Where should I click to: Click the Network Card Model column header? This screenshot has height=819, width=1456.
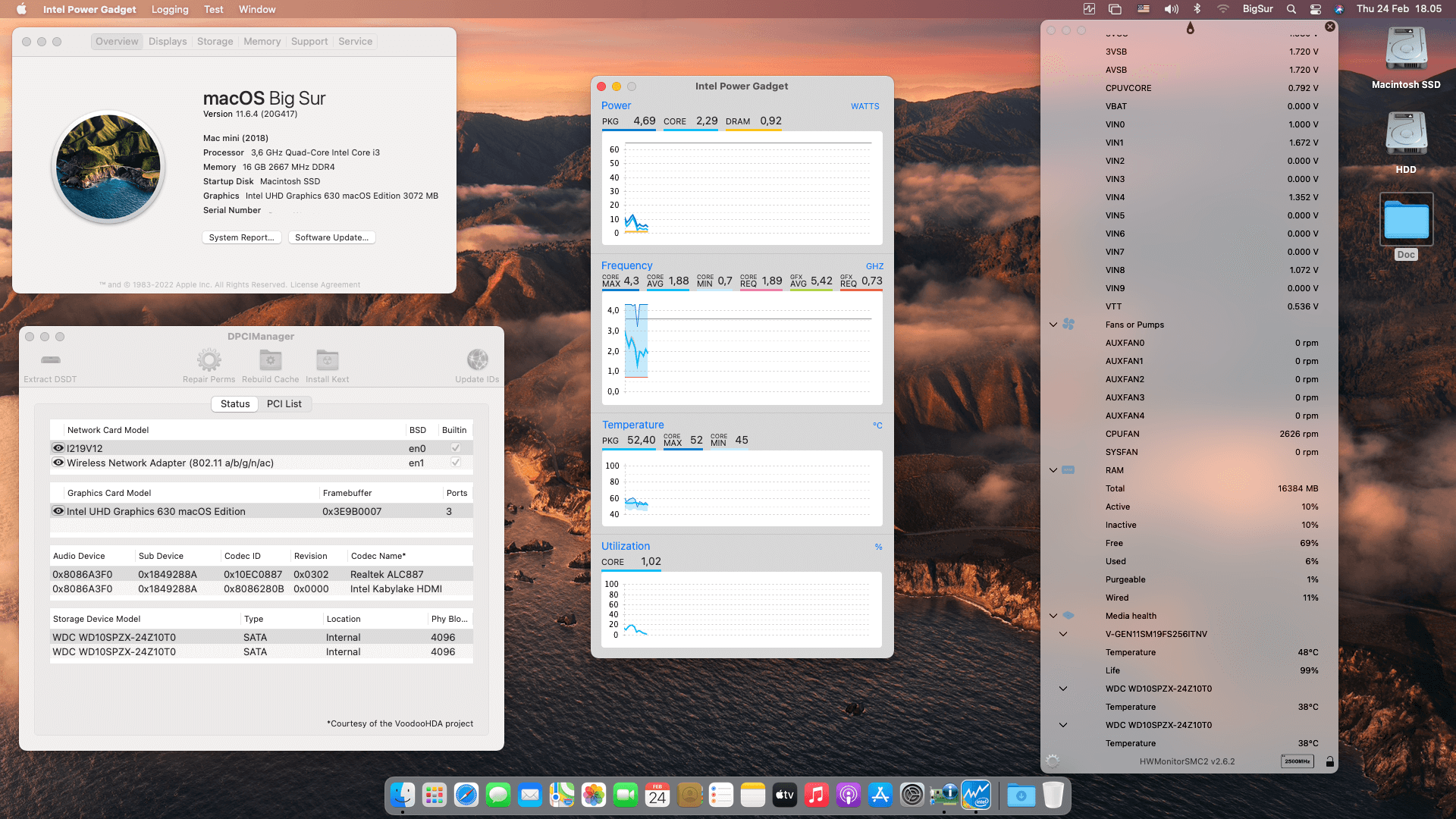coord(108,429)
